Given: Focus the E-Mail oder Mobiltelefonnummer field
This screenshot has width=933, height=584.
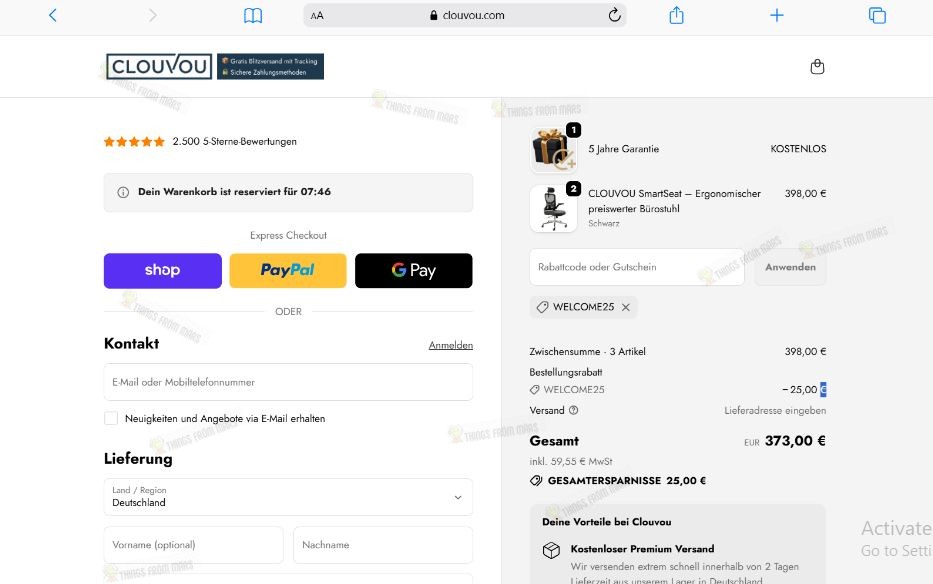Looking at the screenshot, I should [288, 382].
